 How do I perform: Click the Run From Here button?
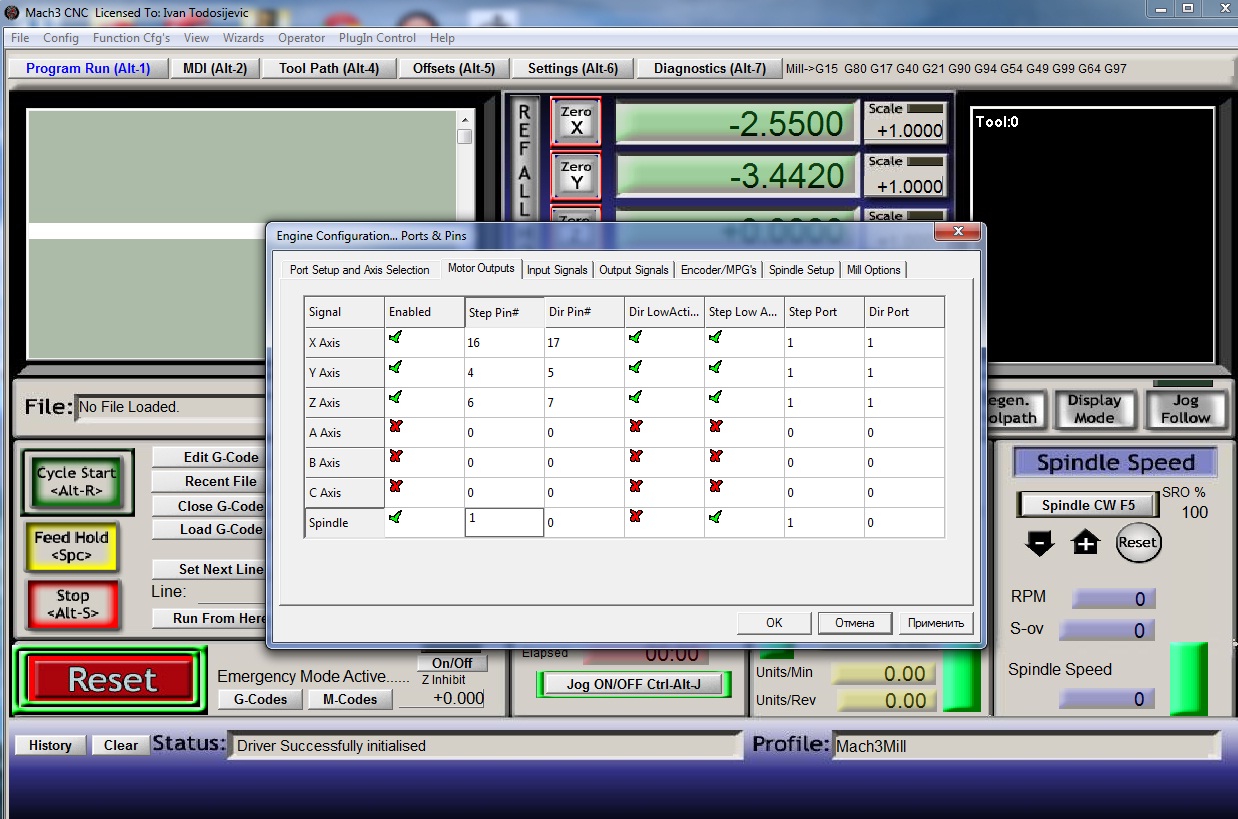(x=209, y=618)
